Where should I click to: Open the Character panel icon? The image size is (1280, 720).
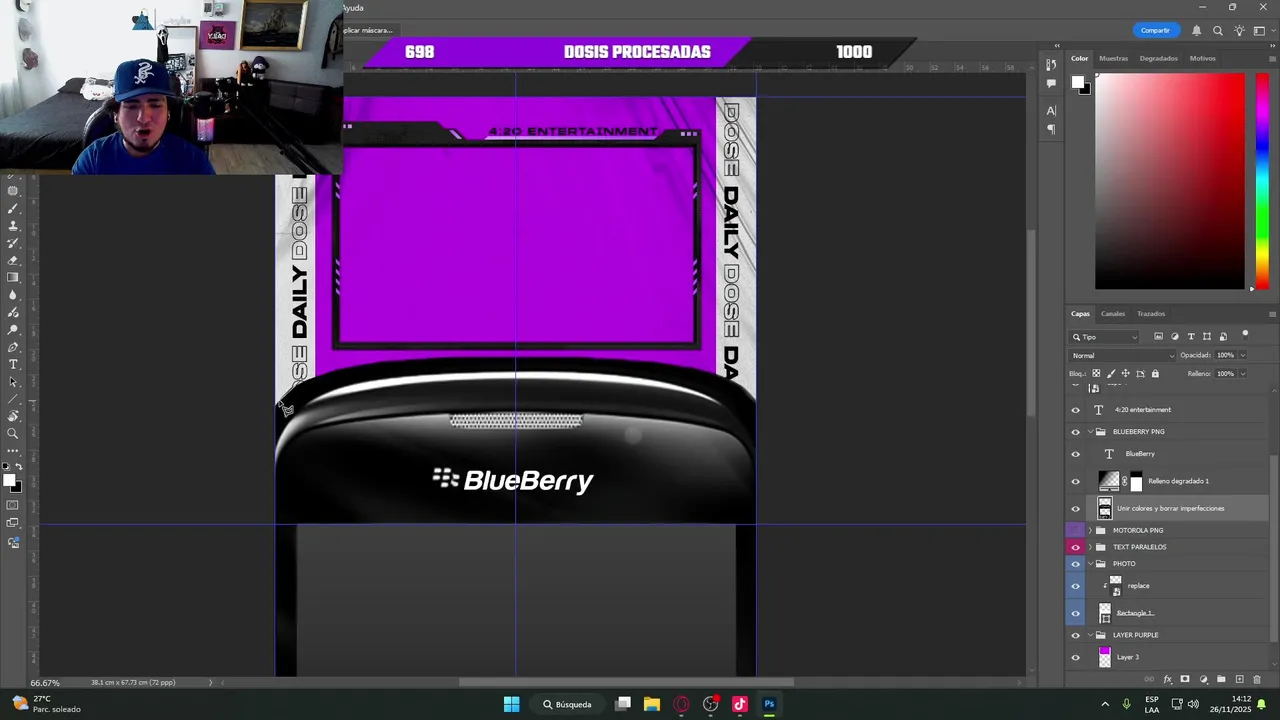(x=1051, y=110)
